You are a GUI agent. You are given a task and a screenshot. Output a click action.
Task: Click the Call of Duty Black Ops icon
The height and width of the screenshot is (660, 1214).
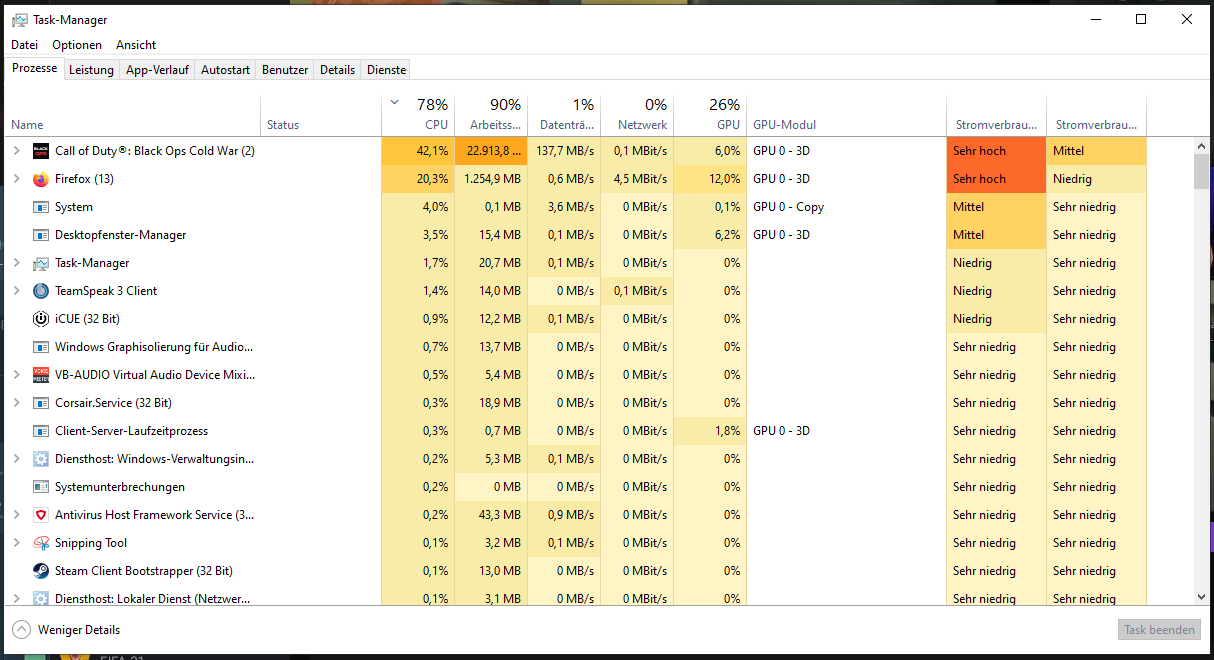(x=41, y=151)
